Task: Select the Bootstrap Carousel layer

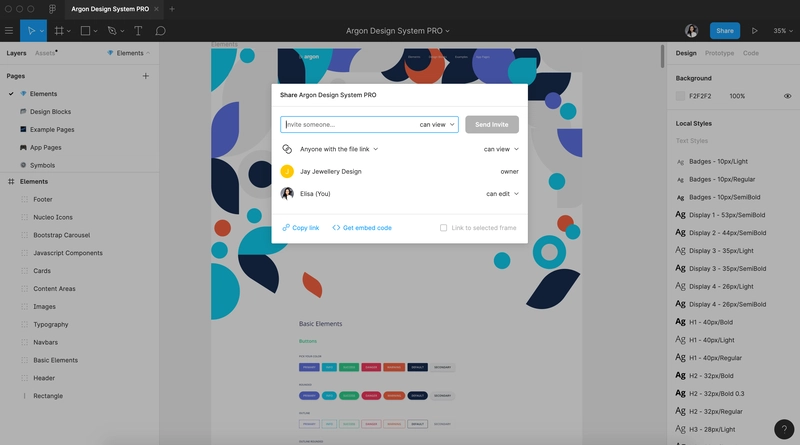Action: coord(62,235)
